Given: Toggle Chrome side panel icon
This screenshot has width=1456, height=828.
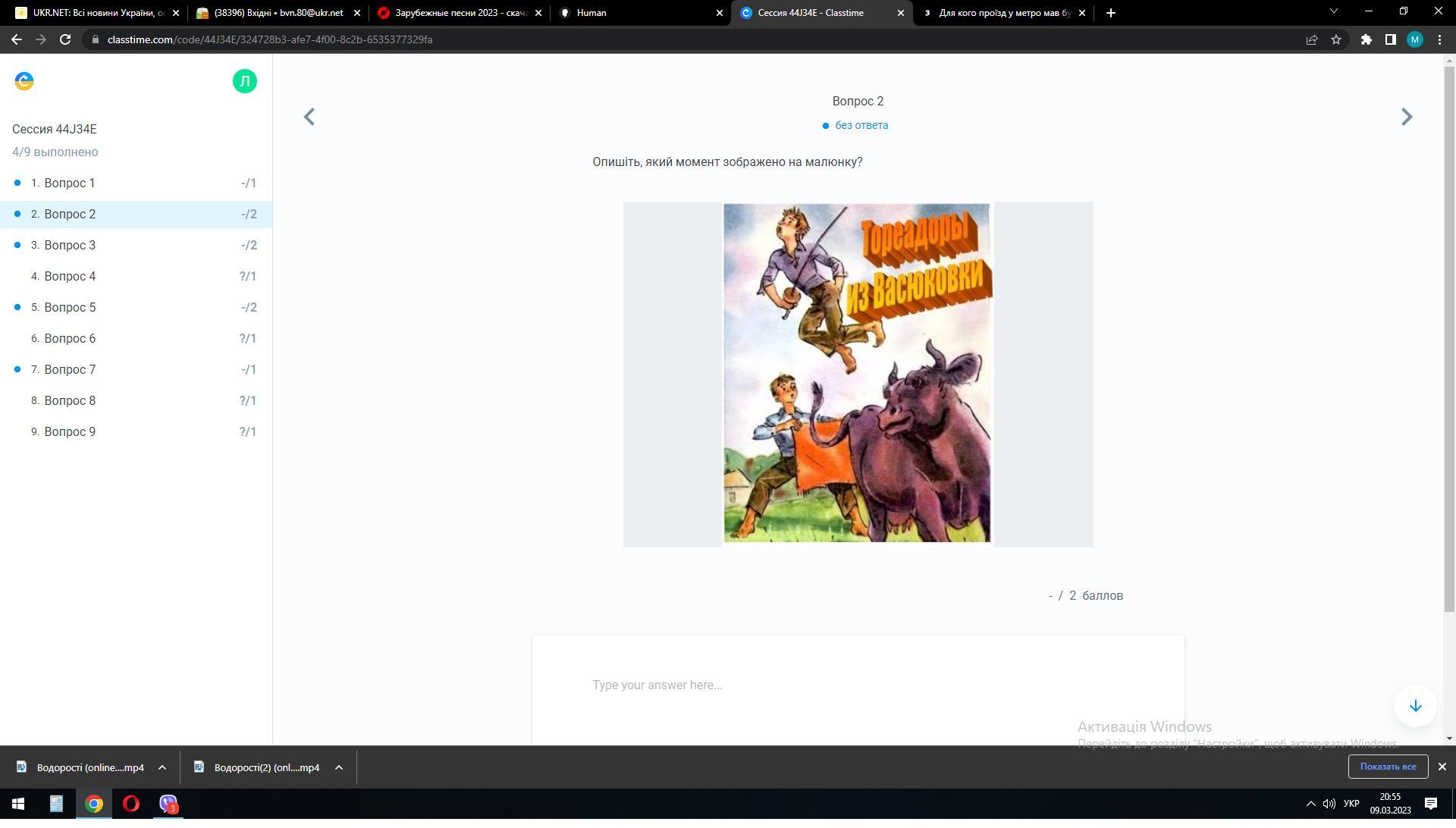Looking at the screenshot, I should click(1390, 39).
